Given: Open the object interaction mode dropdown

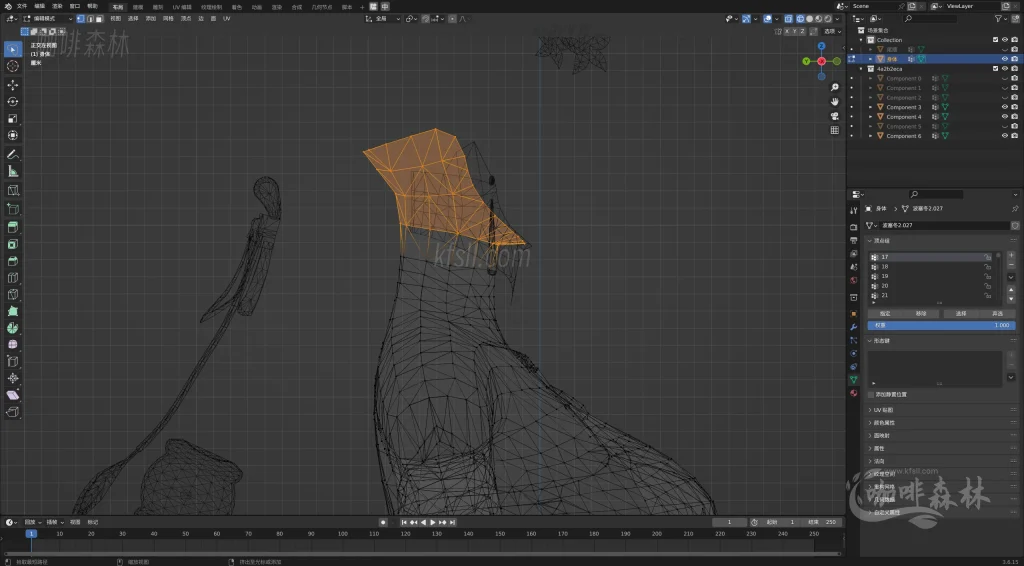Looking at the screenshot, I should [48, 19].
